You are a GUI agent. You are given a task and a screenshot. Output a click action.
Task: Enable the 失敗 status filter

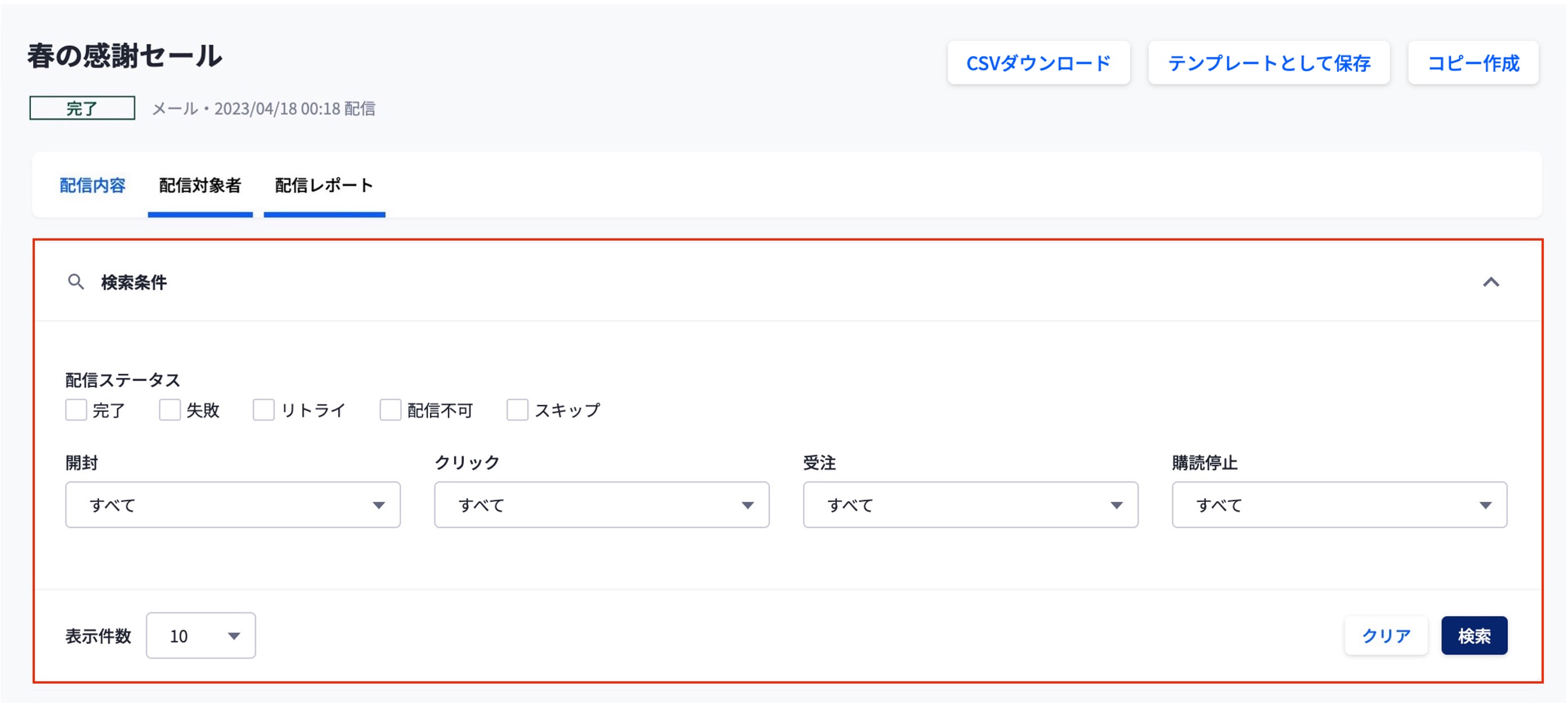[170, 411]
